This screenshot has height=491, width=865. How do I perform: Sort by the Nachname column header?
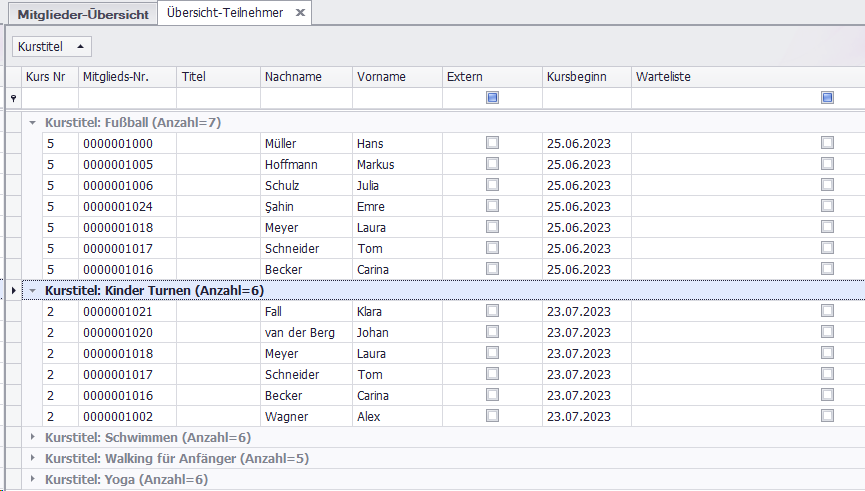coord(305,77)
